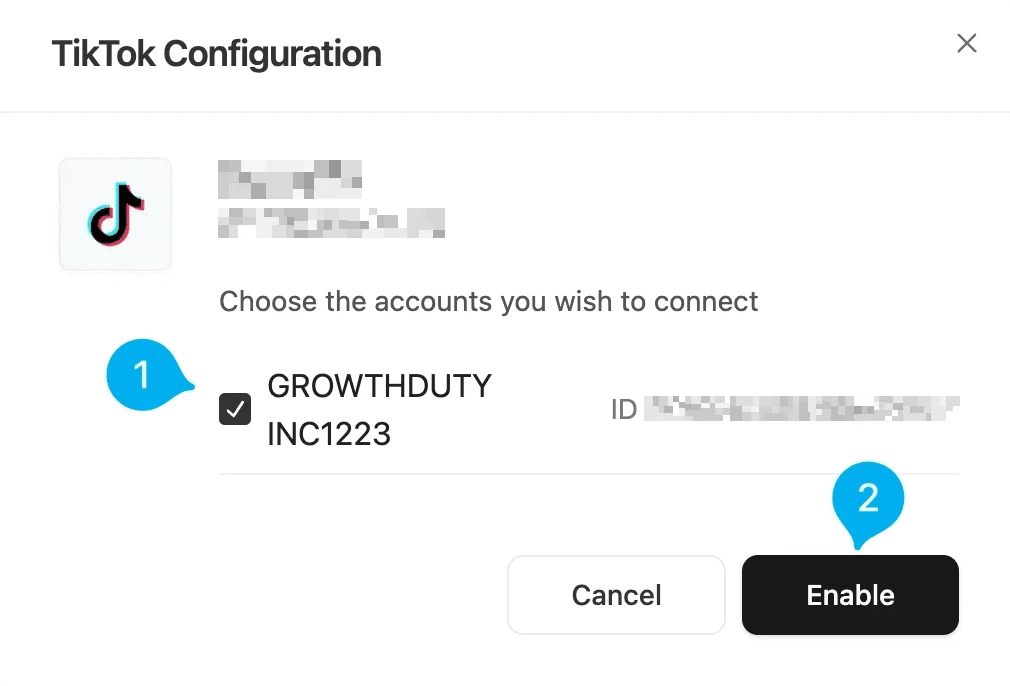Image resolution: width=1010 pixels, height=686 pixels.
Task: Click the TikTok logo icon
Action: (x=115, y=214)
